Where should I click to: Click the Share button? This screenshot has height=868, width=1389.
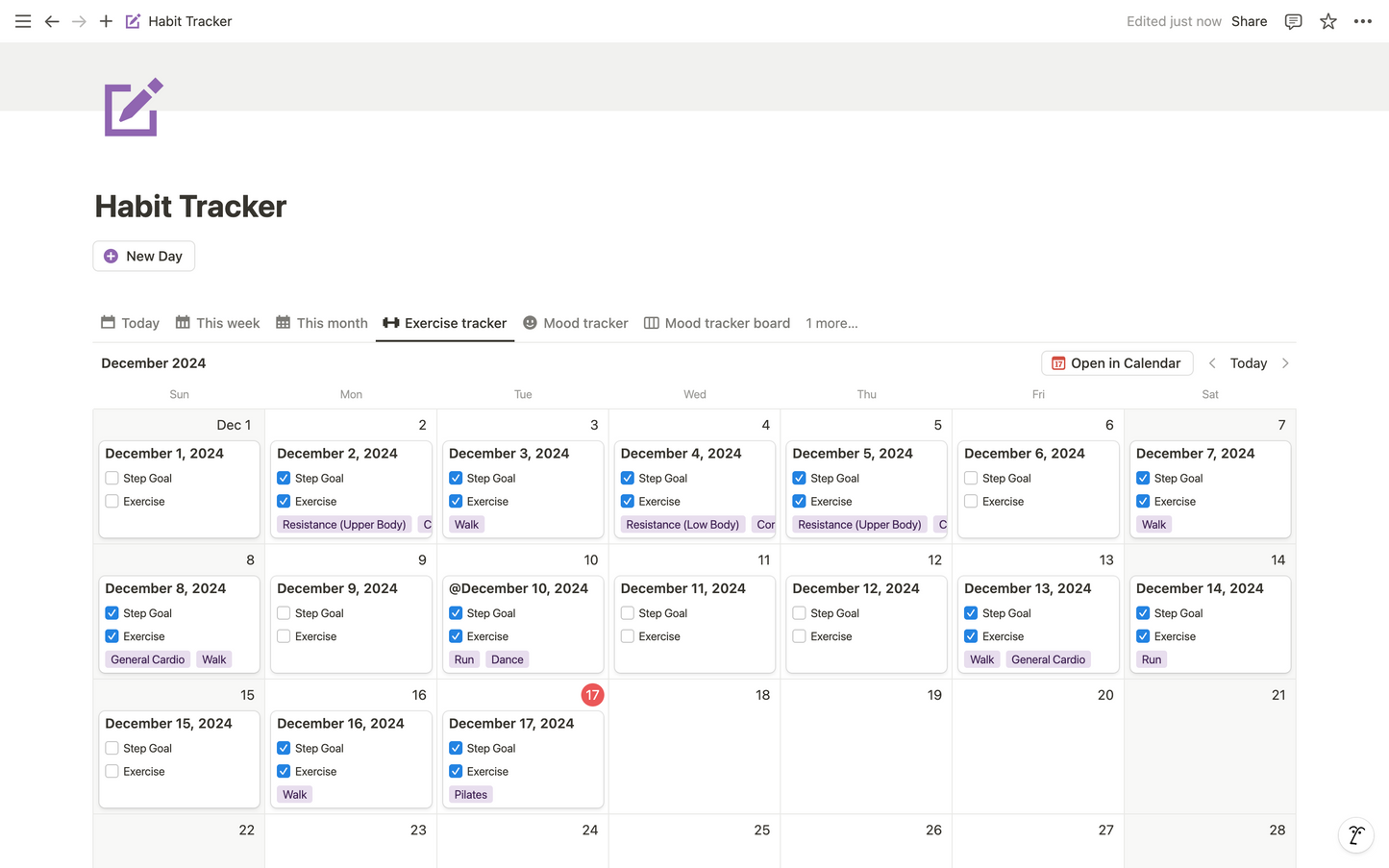1250,21
